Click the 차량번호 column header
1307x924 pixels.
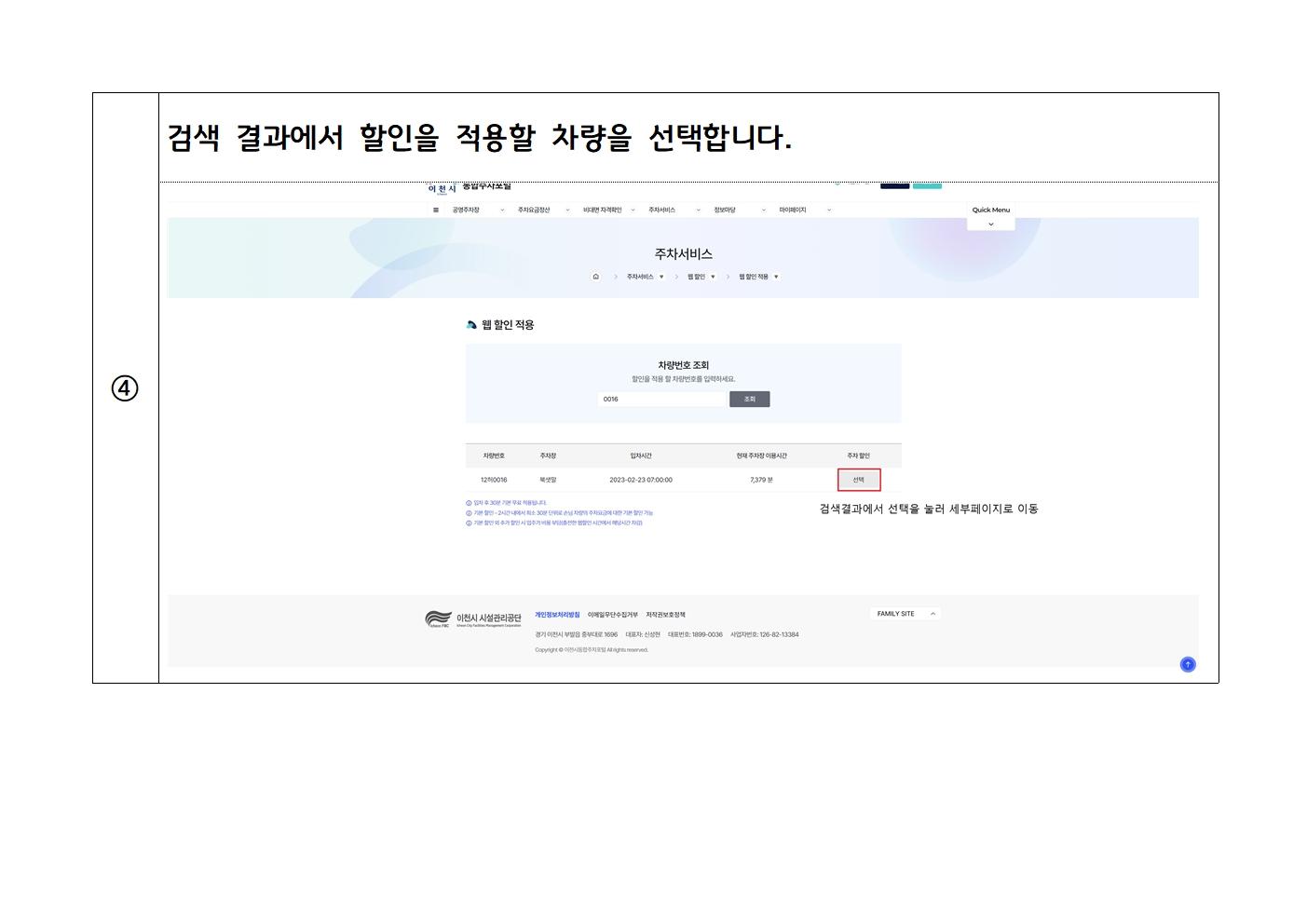click(x=494, y=455)
